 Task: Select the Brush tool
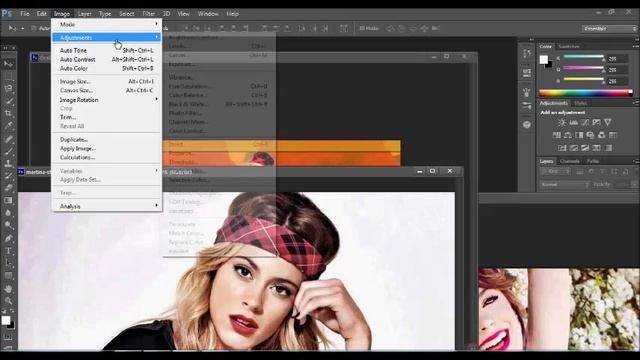click(8, 151)
